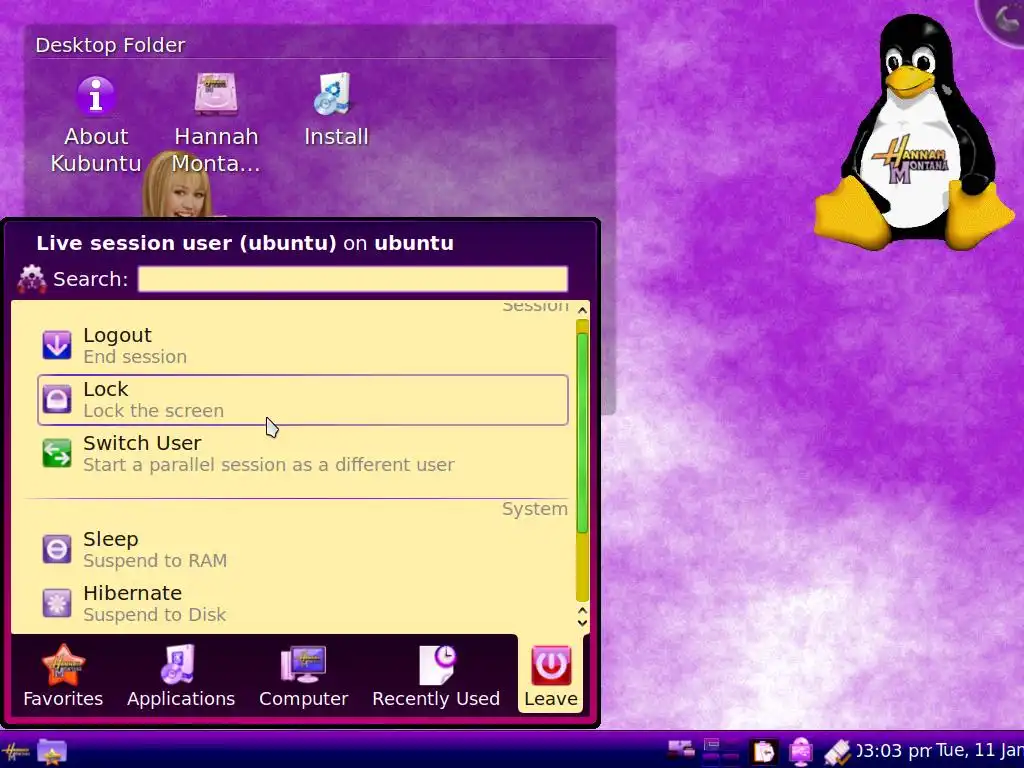Click the device notifier tray icon
Screen dimensions: 1024x768
click(x=801, y=752)
